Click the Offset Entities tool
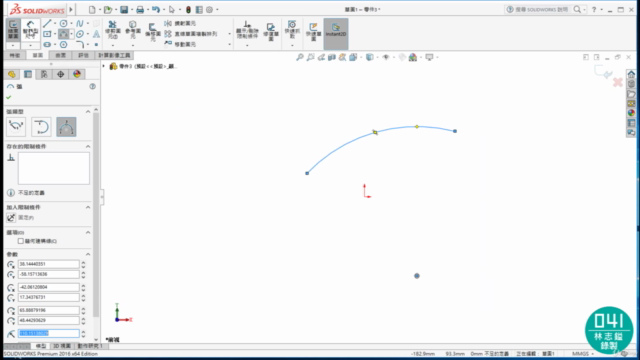 pos(152,32)
